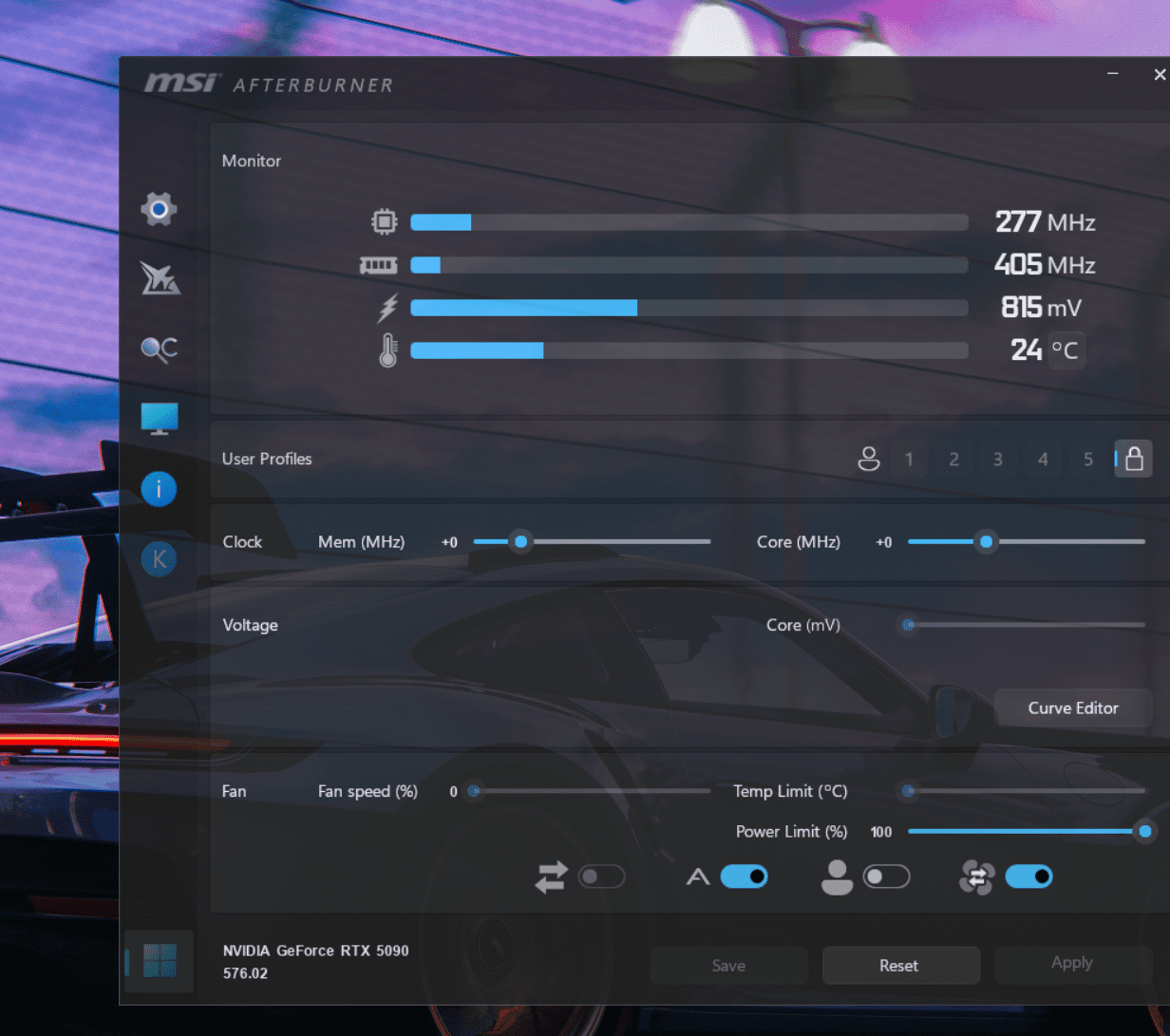This screenshot has width=1170, height=1036.
Task: Click the 'User Profiles' label
Action: [x=267, y=459]
